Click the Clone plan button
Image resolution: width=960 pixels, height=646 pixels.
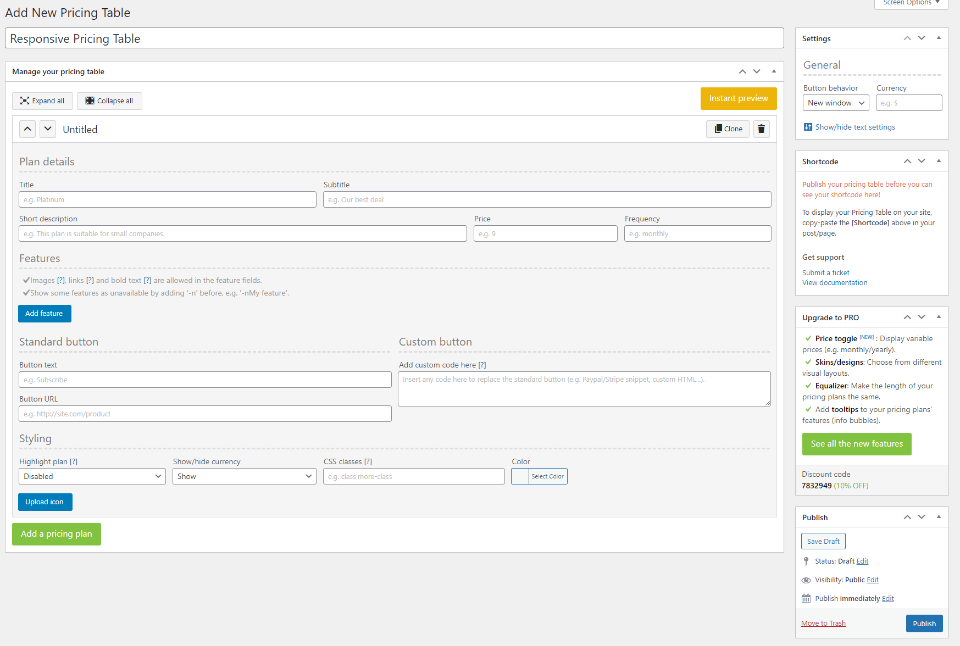pyautogui.click(x=727, y=129)
